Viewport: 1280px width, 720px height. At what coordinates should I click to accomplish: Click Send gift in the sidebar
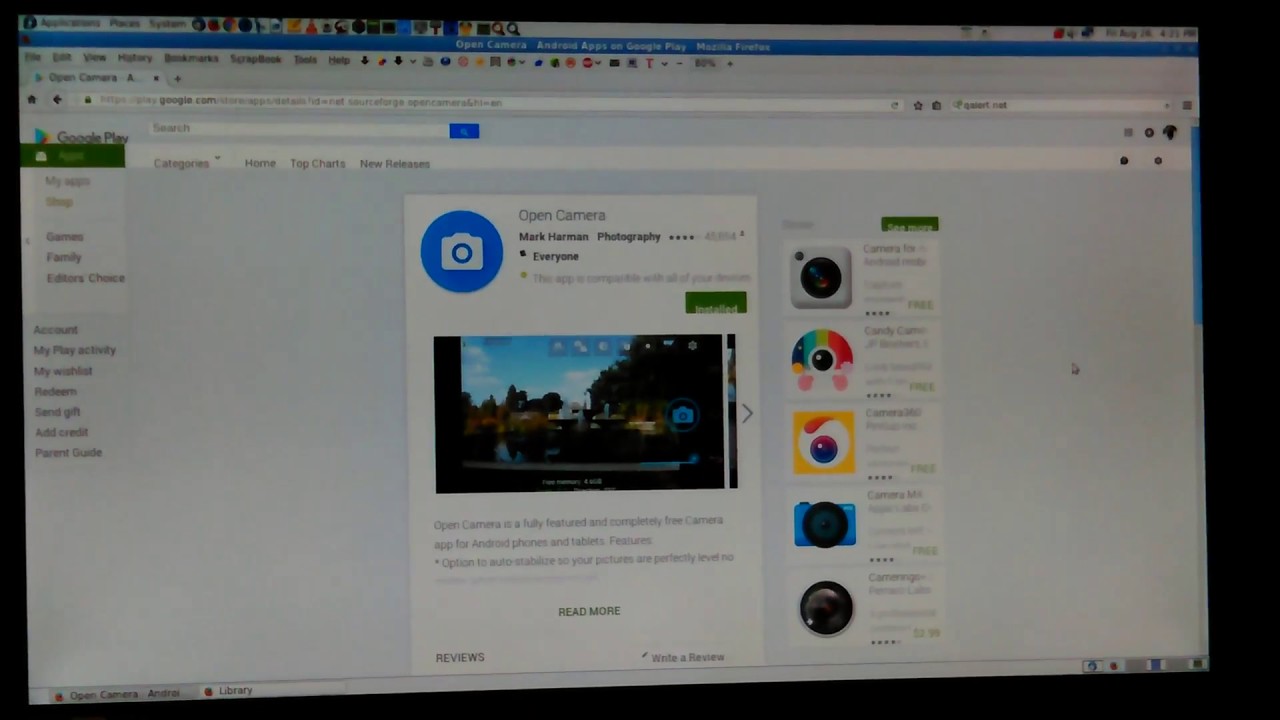58,412
